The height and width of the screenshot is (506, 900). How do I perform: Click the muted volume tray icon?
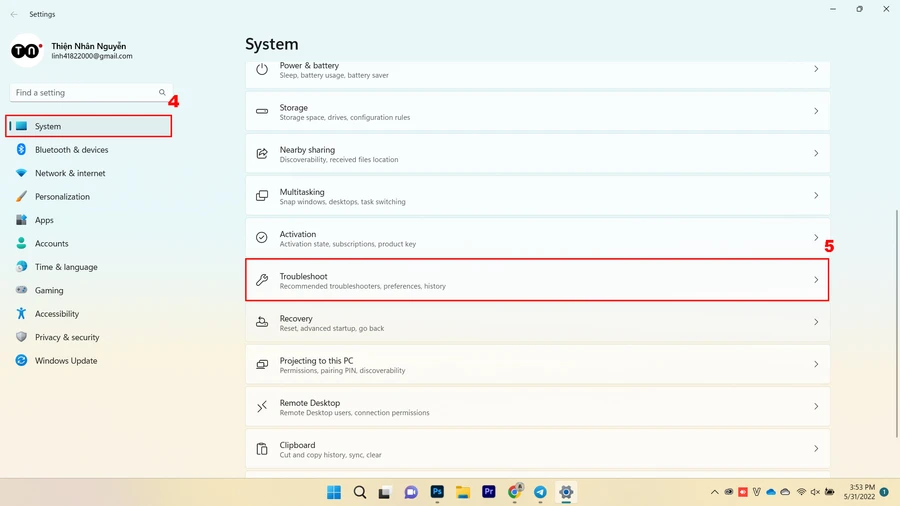(x=815, y=492)
